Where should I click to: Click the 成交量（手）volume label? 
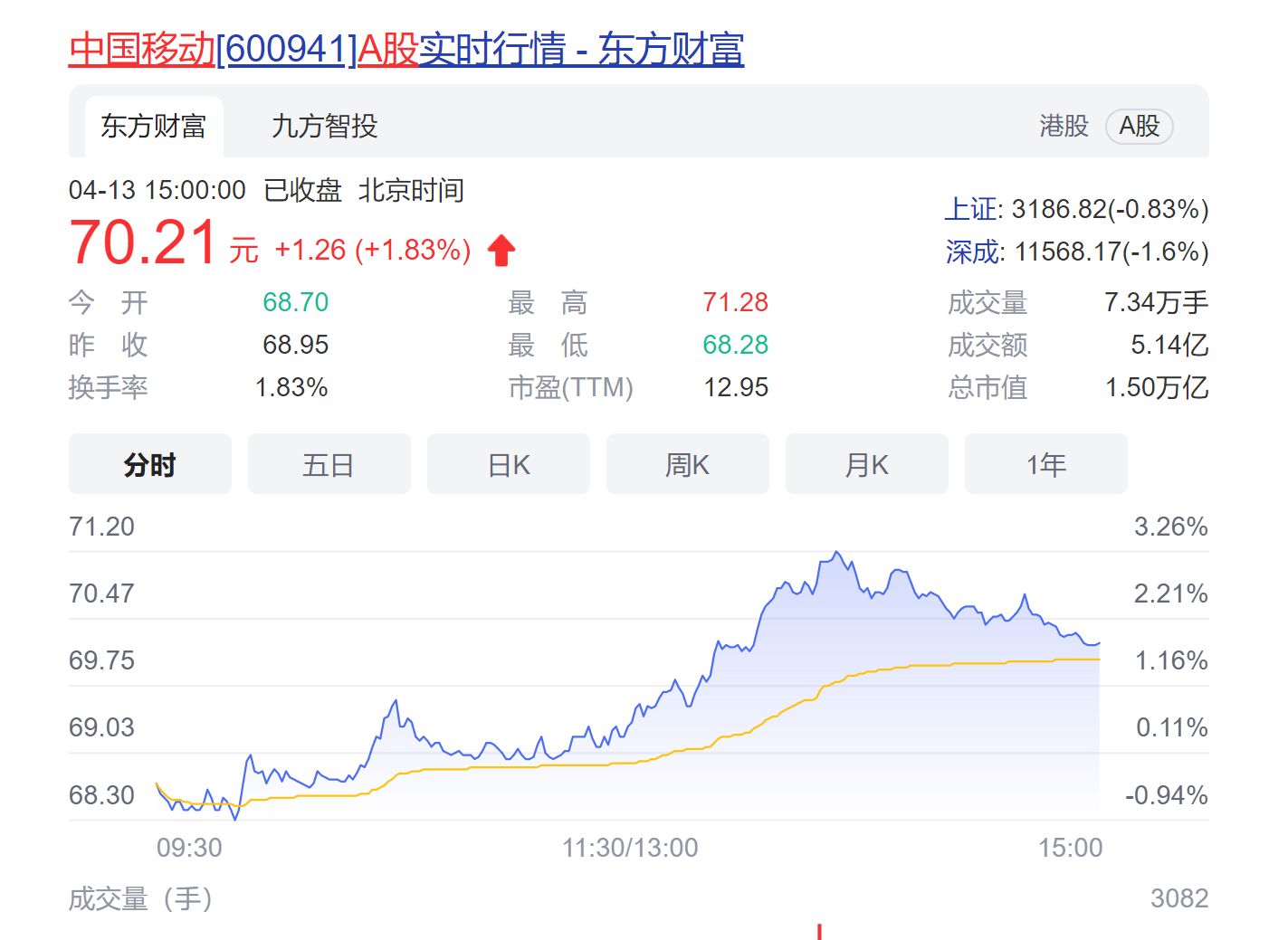pyautogui.click(x=140, y=898)
